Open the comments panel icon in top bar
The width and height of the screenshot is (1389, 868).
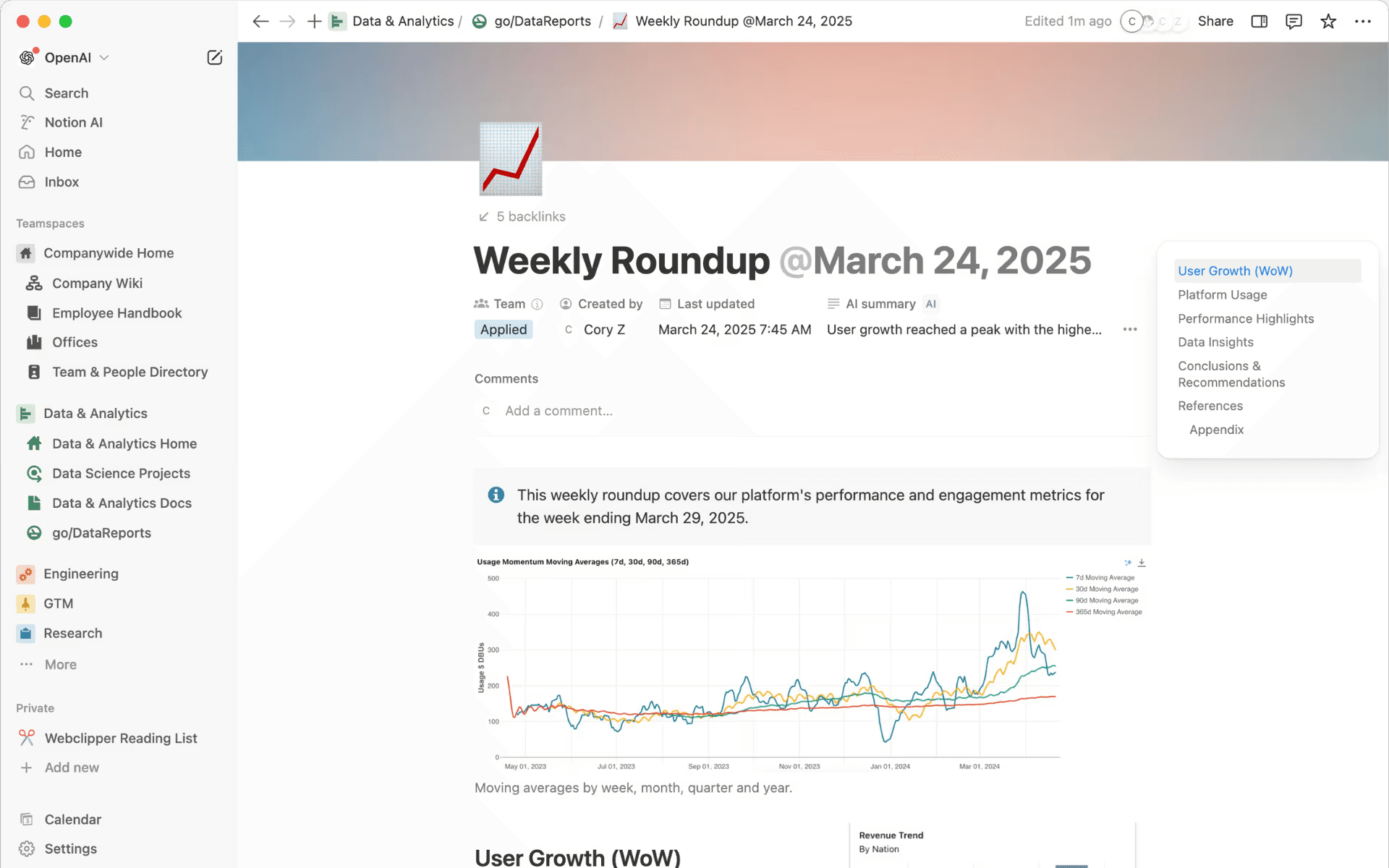tap(1294, 21)
